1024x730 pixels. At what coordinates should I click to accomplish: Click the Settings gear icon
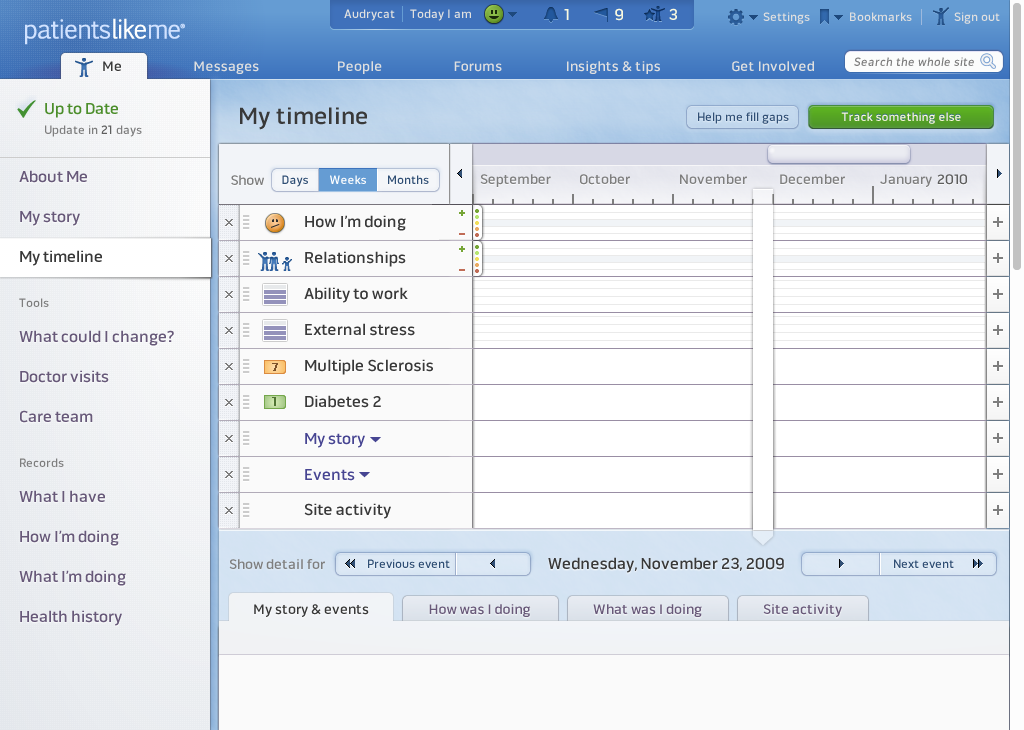point(735,17)
